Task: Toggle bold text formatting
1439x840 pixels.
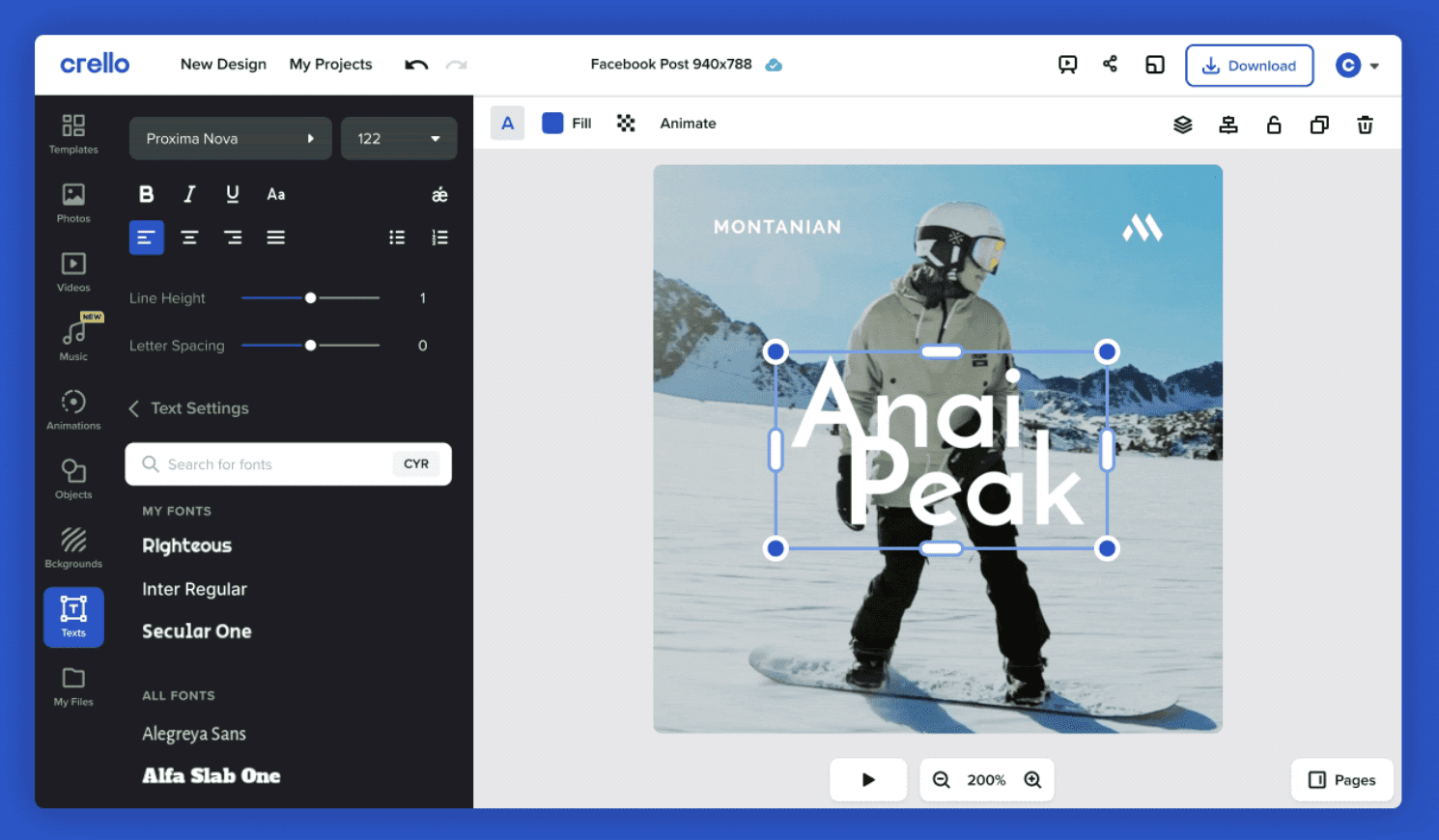Action: tap(146, 194)
